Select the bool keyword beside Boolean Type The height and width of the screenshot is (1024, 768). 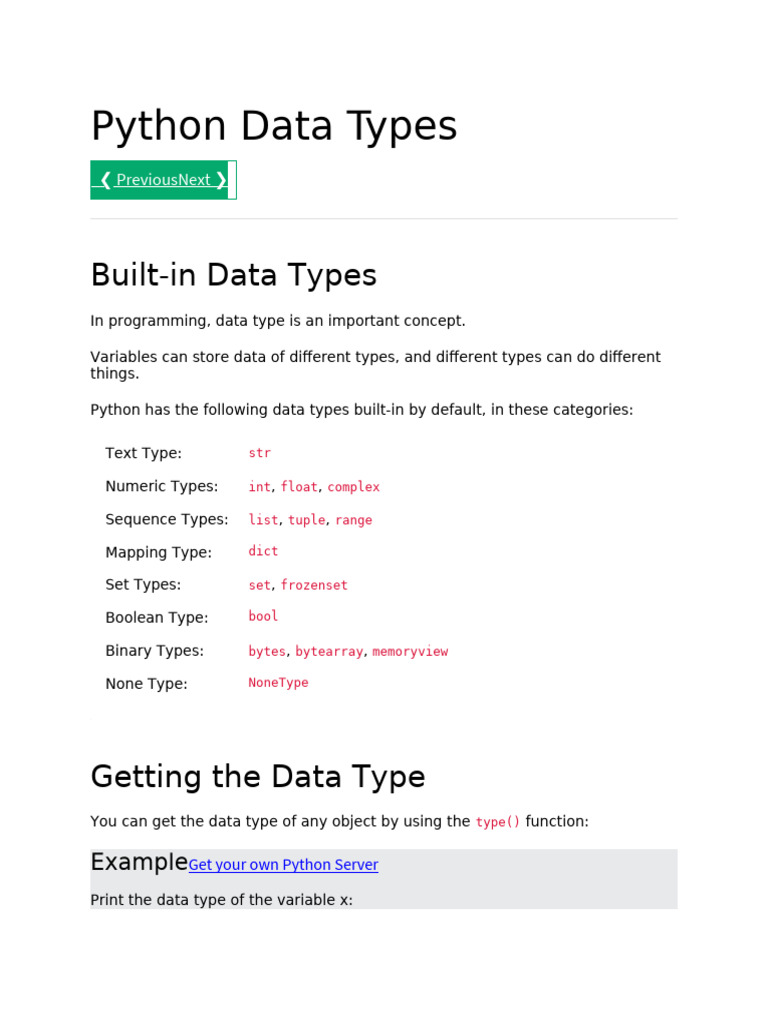pyautogui.click(x=263, y=616)
